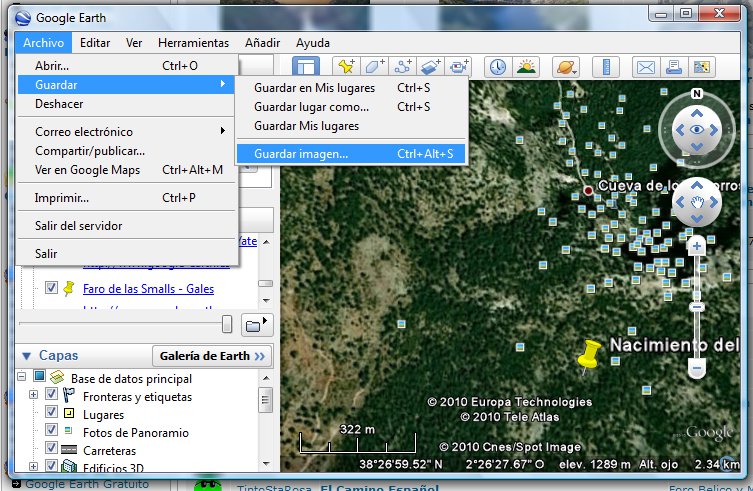
Task: Open the historical imagery clock icon
Action: [x=497, y=67]
